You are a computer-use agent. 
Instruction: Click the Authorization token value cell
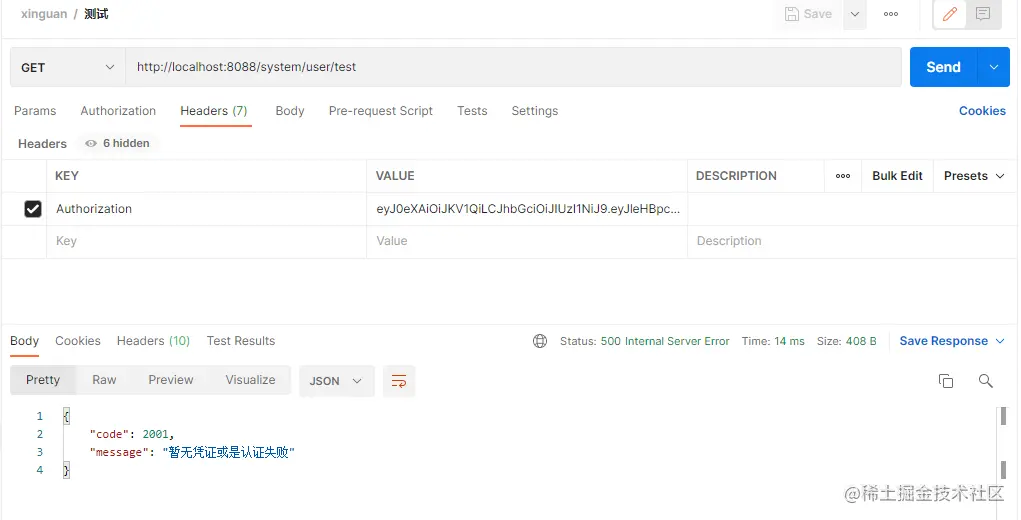point(527,209)
